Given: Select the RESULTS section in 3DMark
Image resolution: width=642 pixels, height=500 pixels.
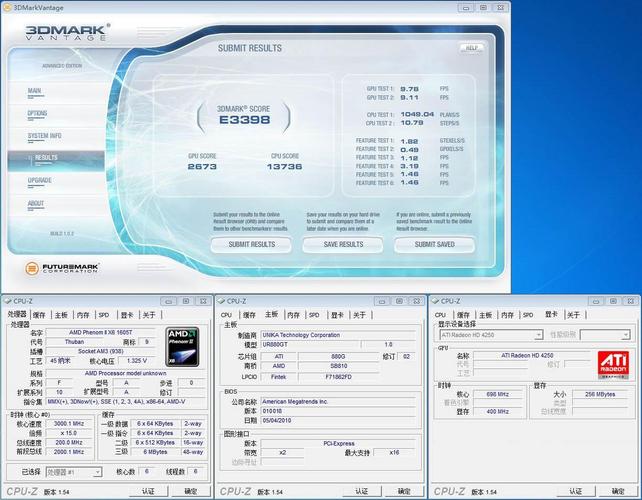Looking at the screenshot, I should tap(56, 160).
